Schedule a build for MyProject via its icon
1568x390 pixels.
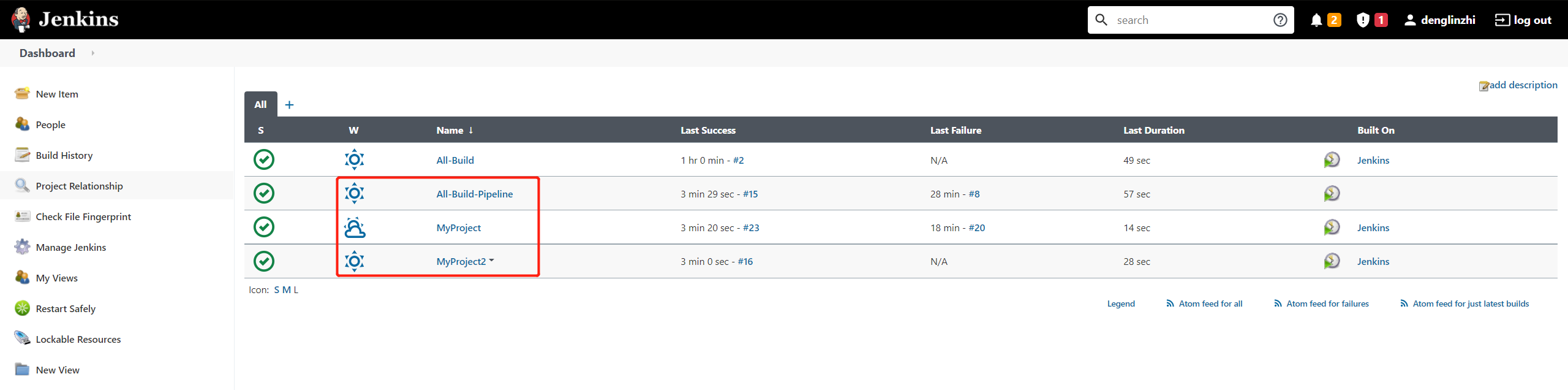(x=1332, y=227)
